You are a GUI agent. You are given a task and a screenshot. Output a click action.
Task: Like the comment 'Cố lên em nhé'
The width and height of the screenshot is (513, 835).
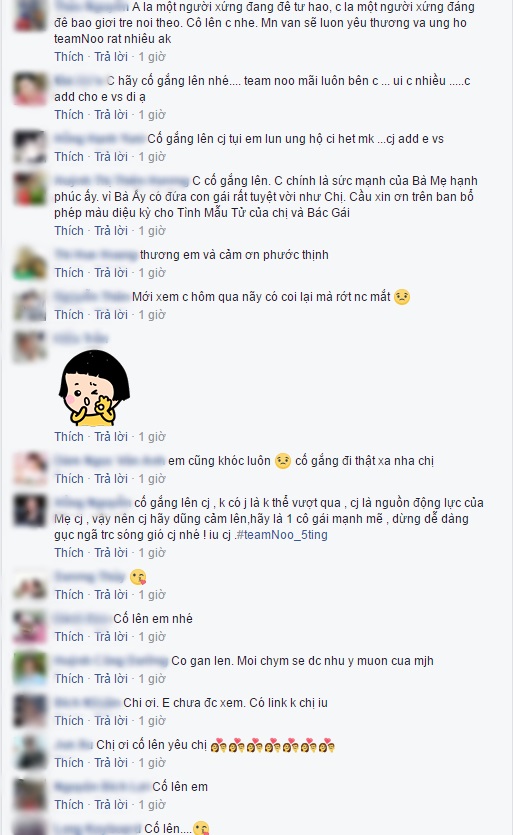pyautogui.click(x=69, y=636)
